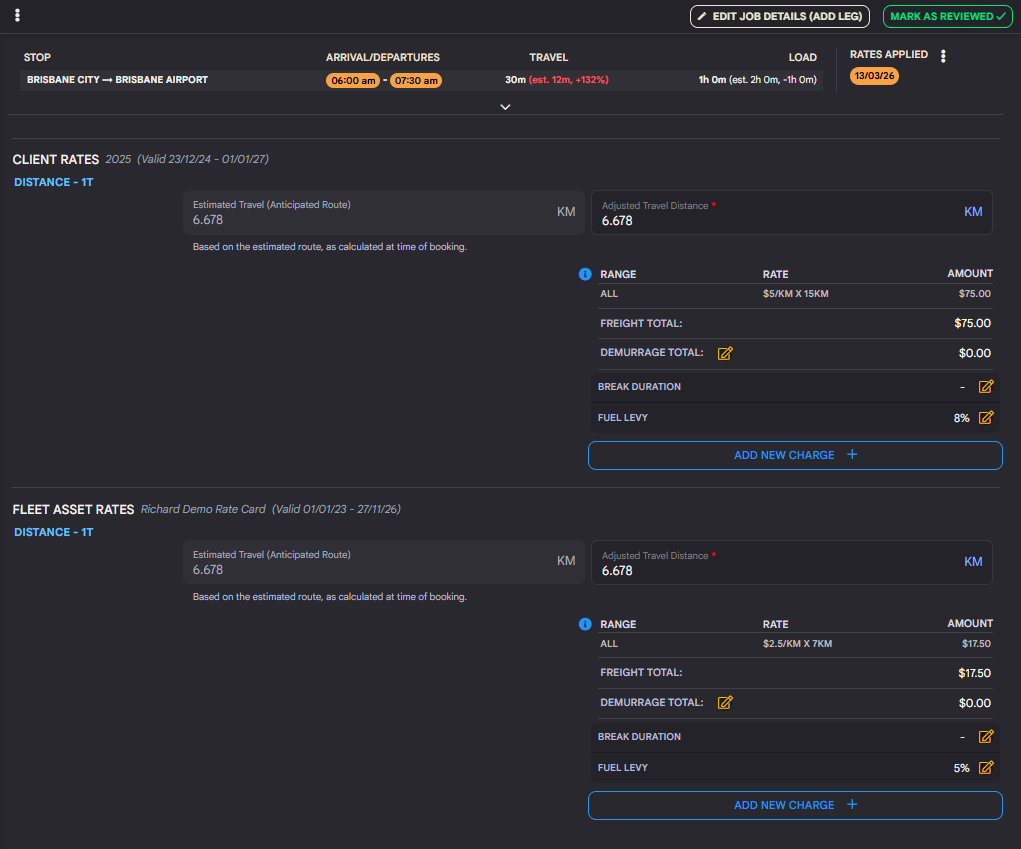1021x849 pixels.
Task: Click Richard Demo Rate Card text
Action: 203,509
